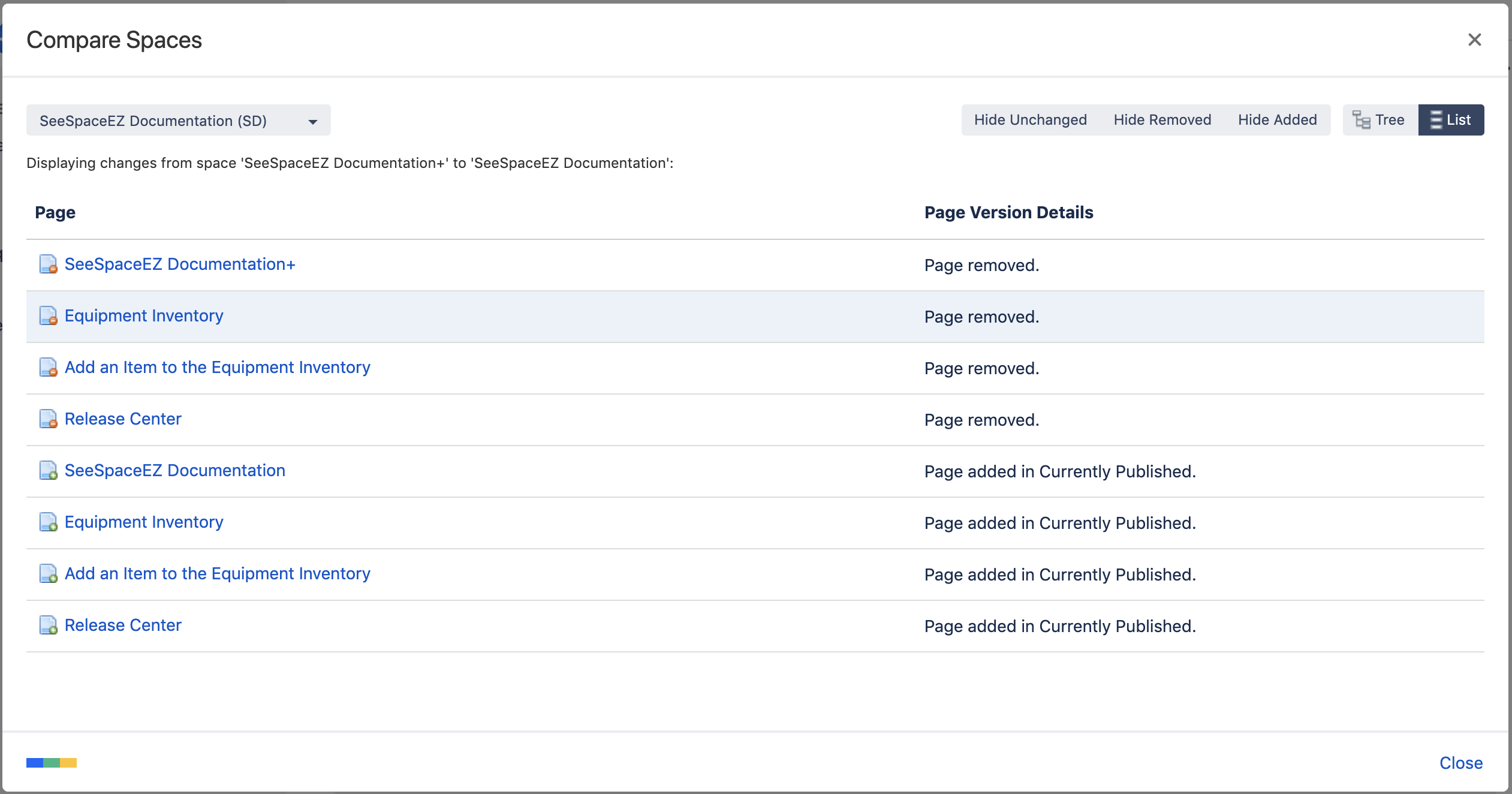
Task: Click the dropdown arrow on space selector
Action: (x=312, y=122)
